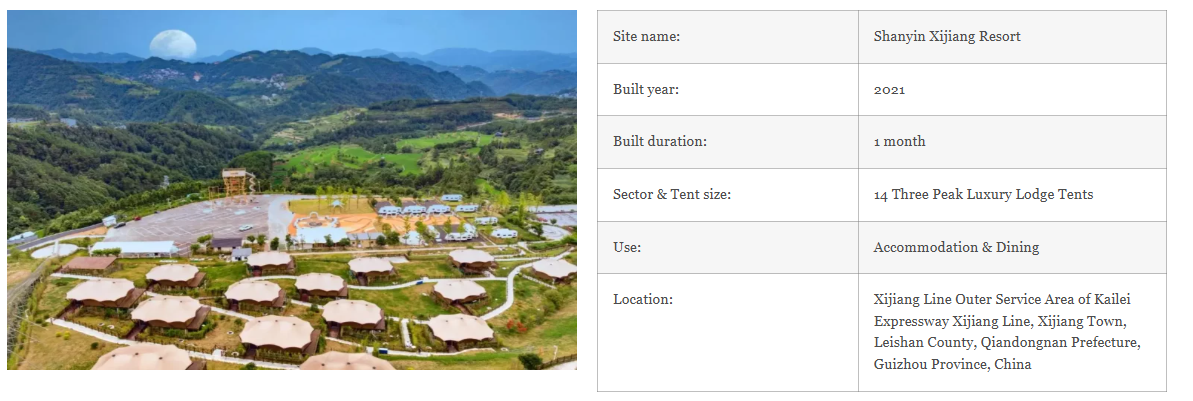This screenshot has width=1193, height=401.
Task: Click the Shanyin Xijiang Resort aerial photo
Action: [291, 189]
